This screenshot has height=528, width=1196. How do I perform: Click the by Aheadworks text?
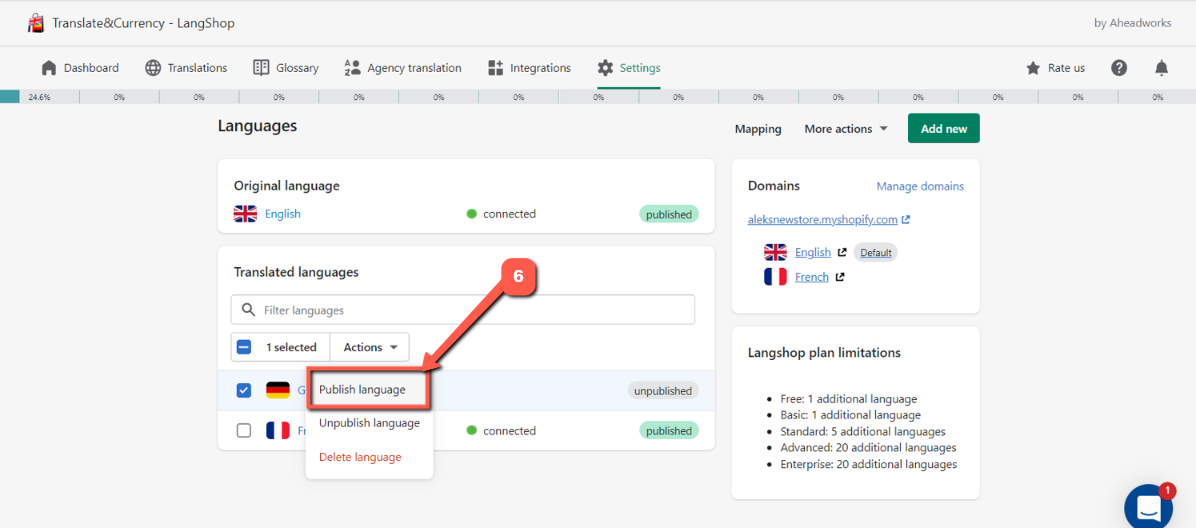point(1133,23)
